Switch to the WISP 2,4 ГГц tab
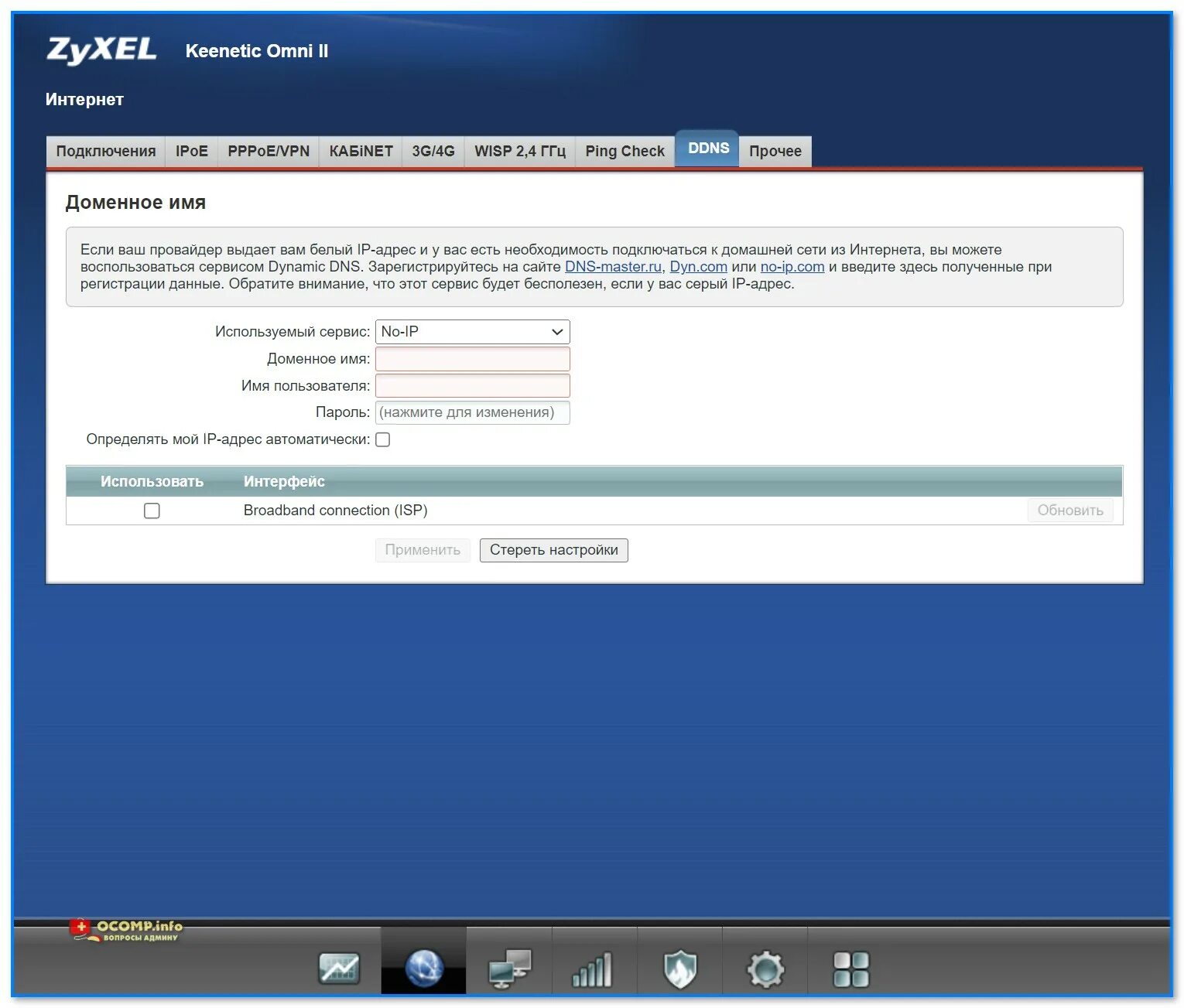Viewport: 1184px width, 1008px height. [x=520, y=151]
